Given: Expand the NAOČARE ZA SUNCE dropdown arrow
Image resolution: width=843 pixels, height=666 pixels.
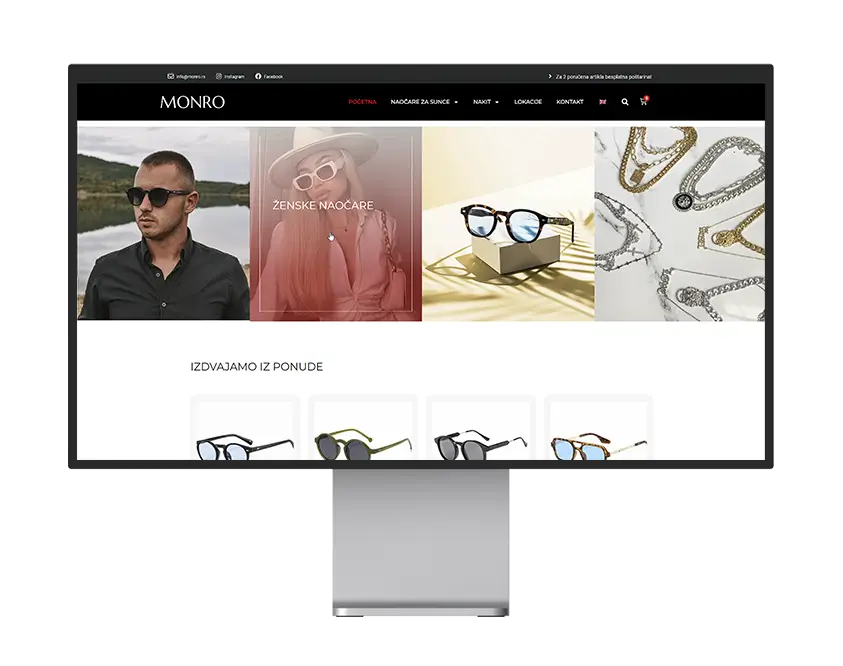Looking at the screenshot, I should (x=456, y=102).
